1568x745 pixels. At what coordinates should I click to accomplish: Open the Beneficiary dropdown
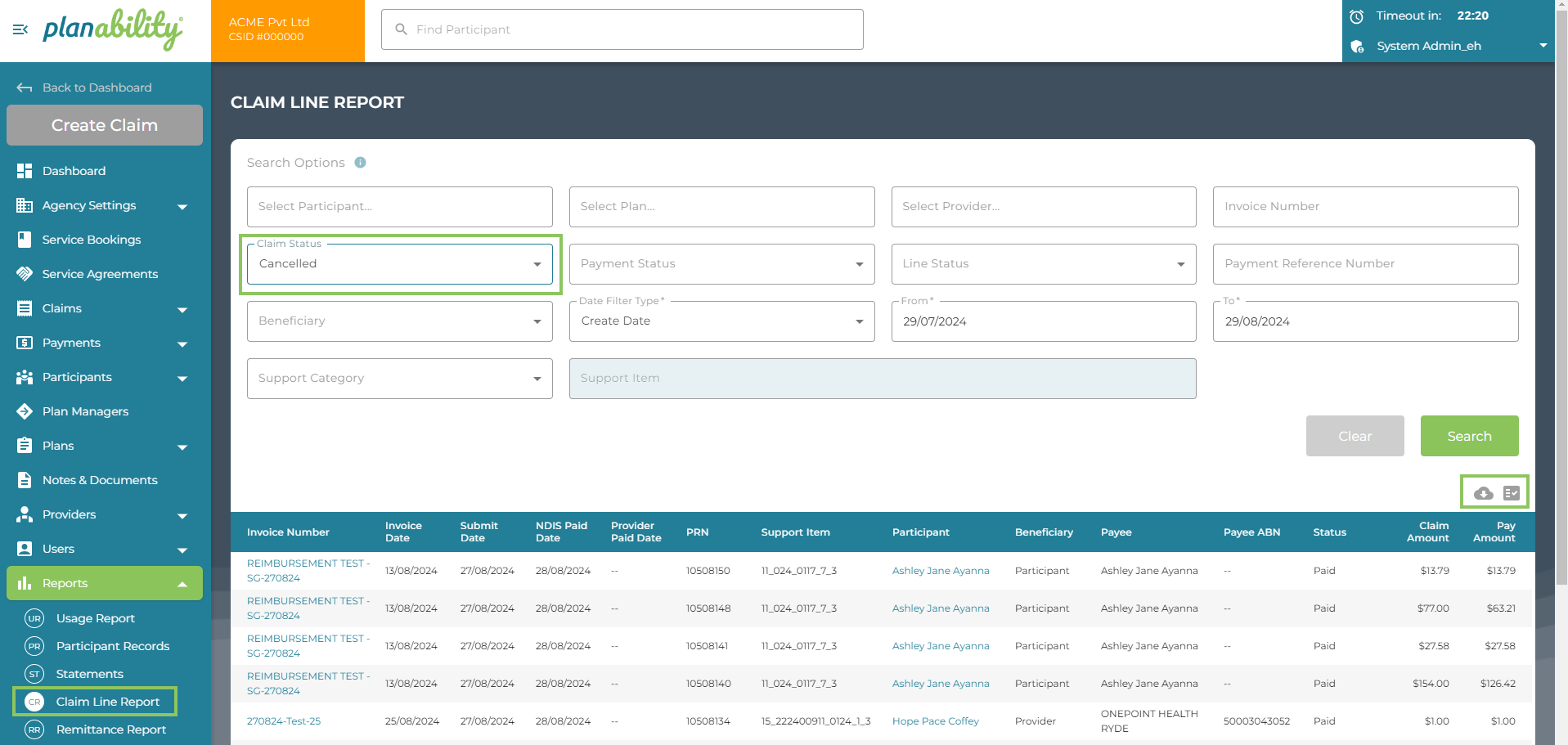(400, 321)
